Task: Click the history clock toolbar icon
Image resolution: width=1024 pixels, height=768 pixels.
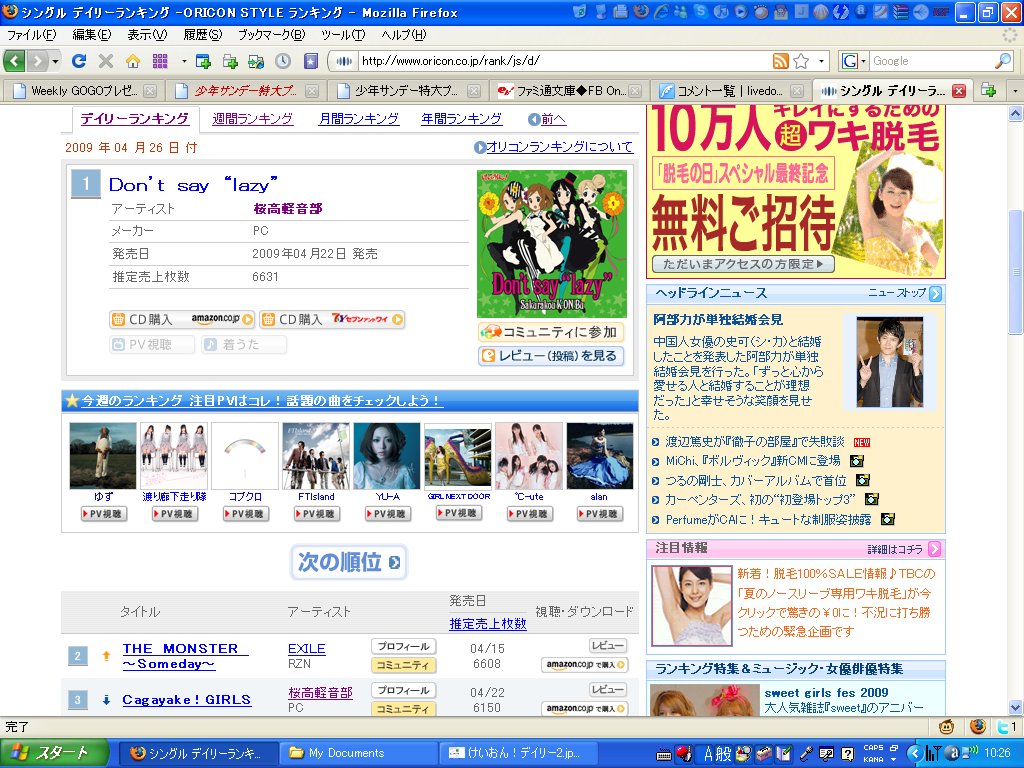Action: click(x=283, y=61)
